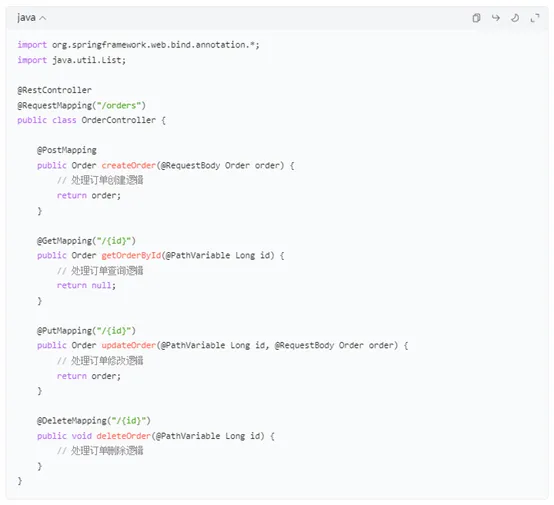The height and width of the screenshot is (505, 554).
Task: Click the OrderController class name
Action: (119, 120)
